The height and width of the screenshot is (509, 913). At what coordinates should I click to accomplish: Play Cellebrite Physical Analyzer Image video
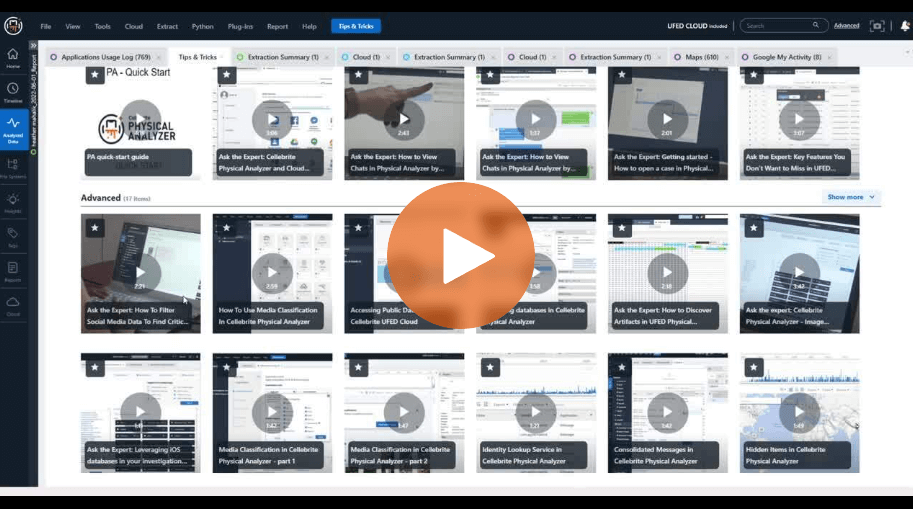click(x=799, y=273)
